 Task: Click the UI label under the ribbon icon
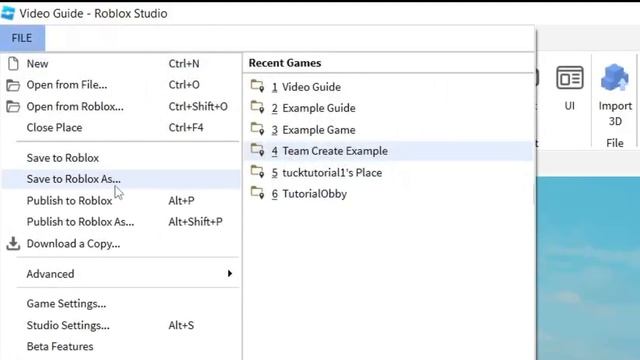[570, 106]
